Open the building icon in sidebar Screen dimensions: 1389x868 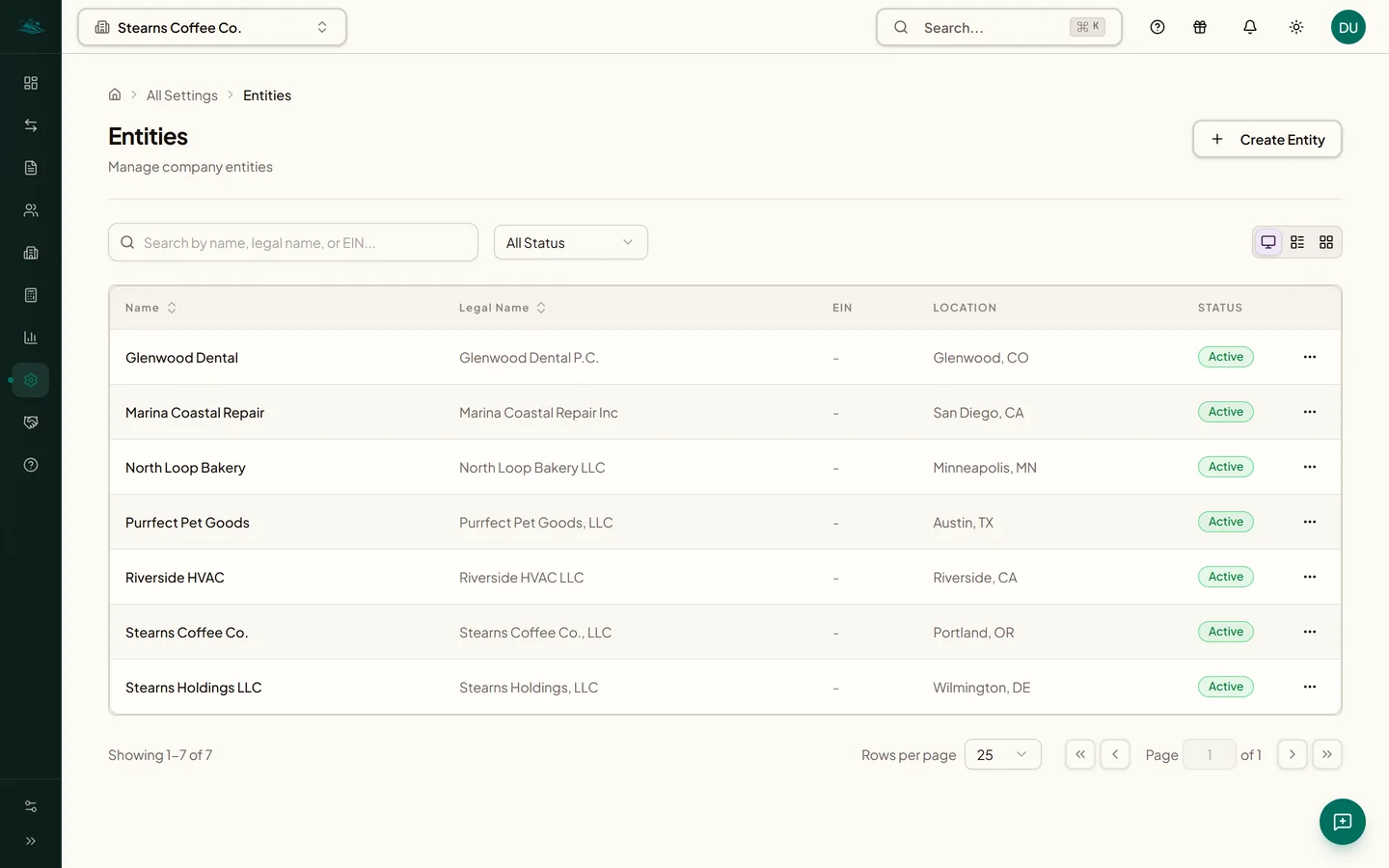click(31, 253)
